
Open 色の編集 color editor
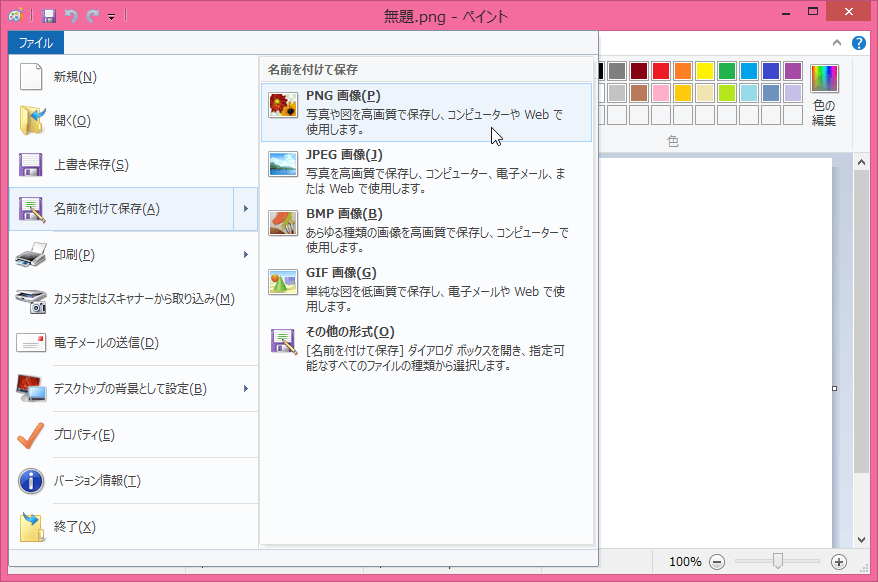point(824,95)
